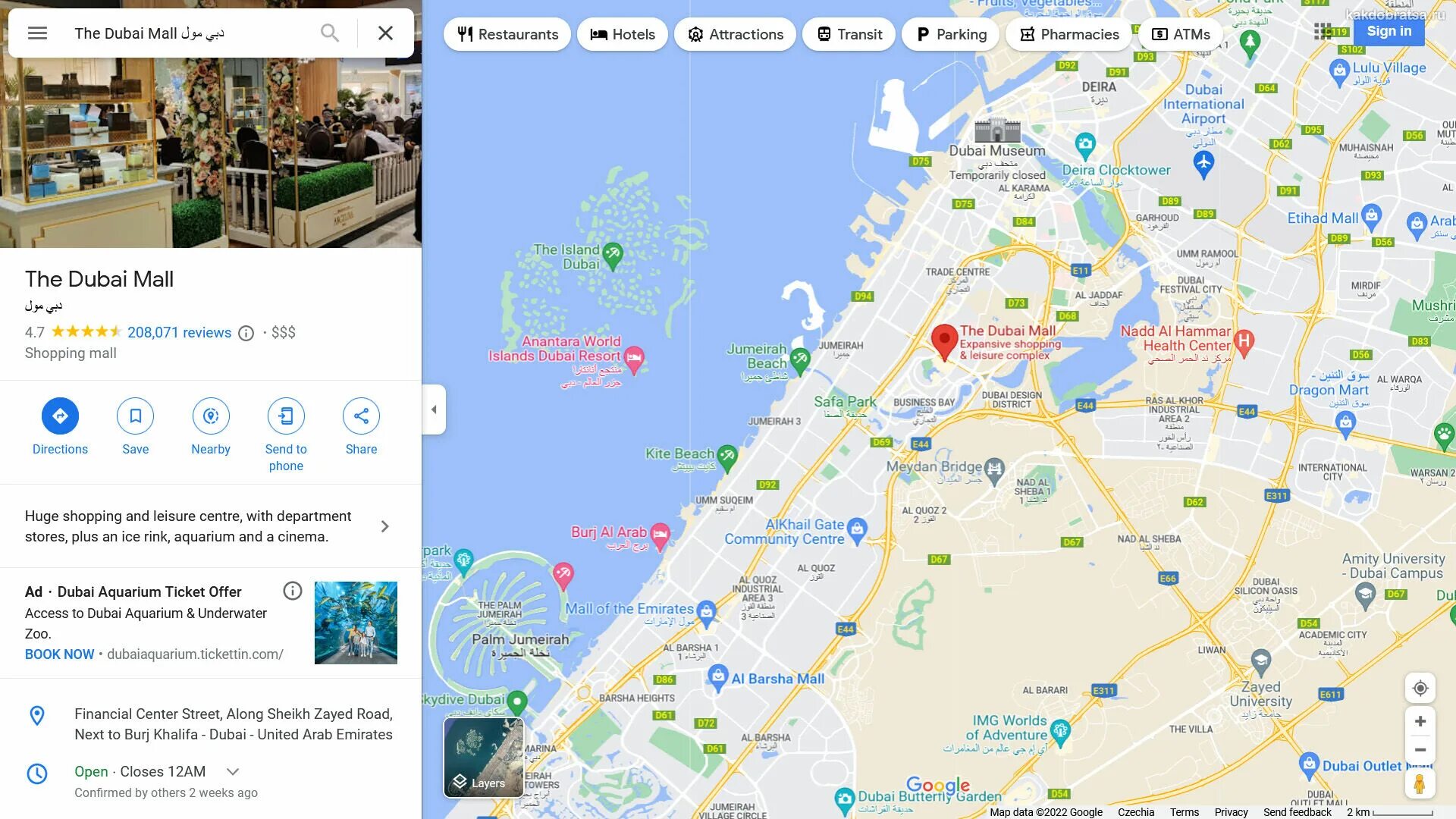
Task: Open the 208,071 reviews link
Action: click(x=179, y=332)
